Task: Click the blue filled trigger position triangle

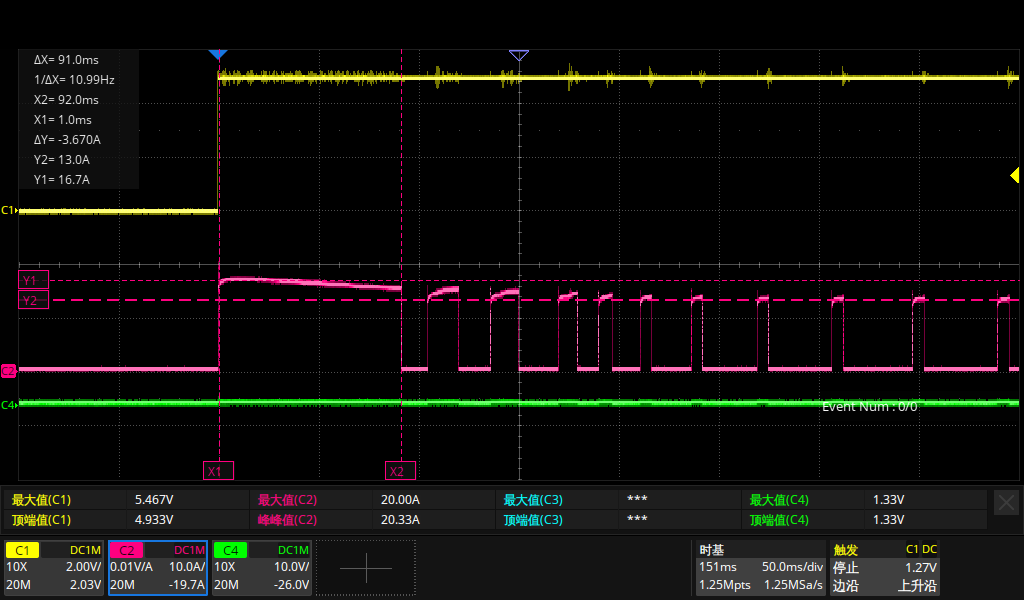Action: click(x=218, y=54)
